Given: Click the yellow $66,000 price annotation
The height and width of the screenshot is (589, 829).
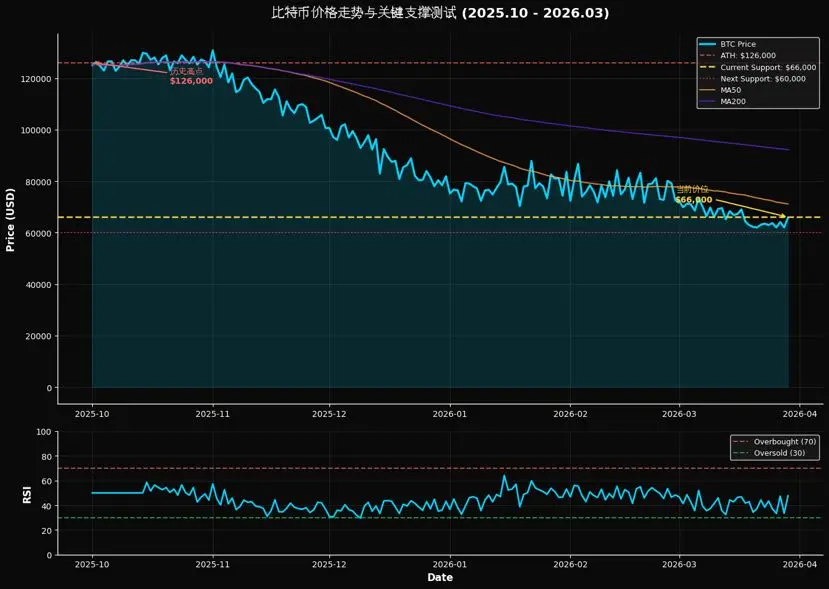Looking at the screenshot, I should (693, 200).
